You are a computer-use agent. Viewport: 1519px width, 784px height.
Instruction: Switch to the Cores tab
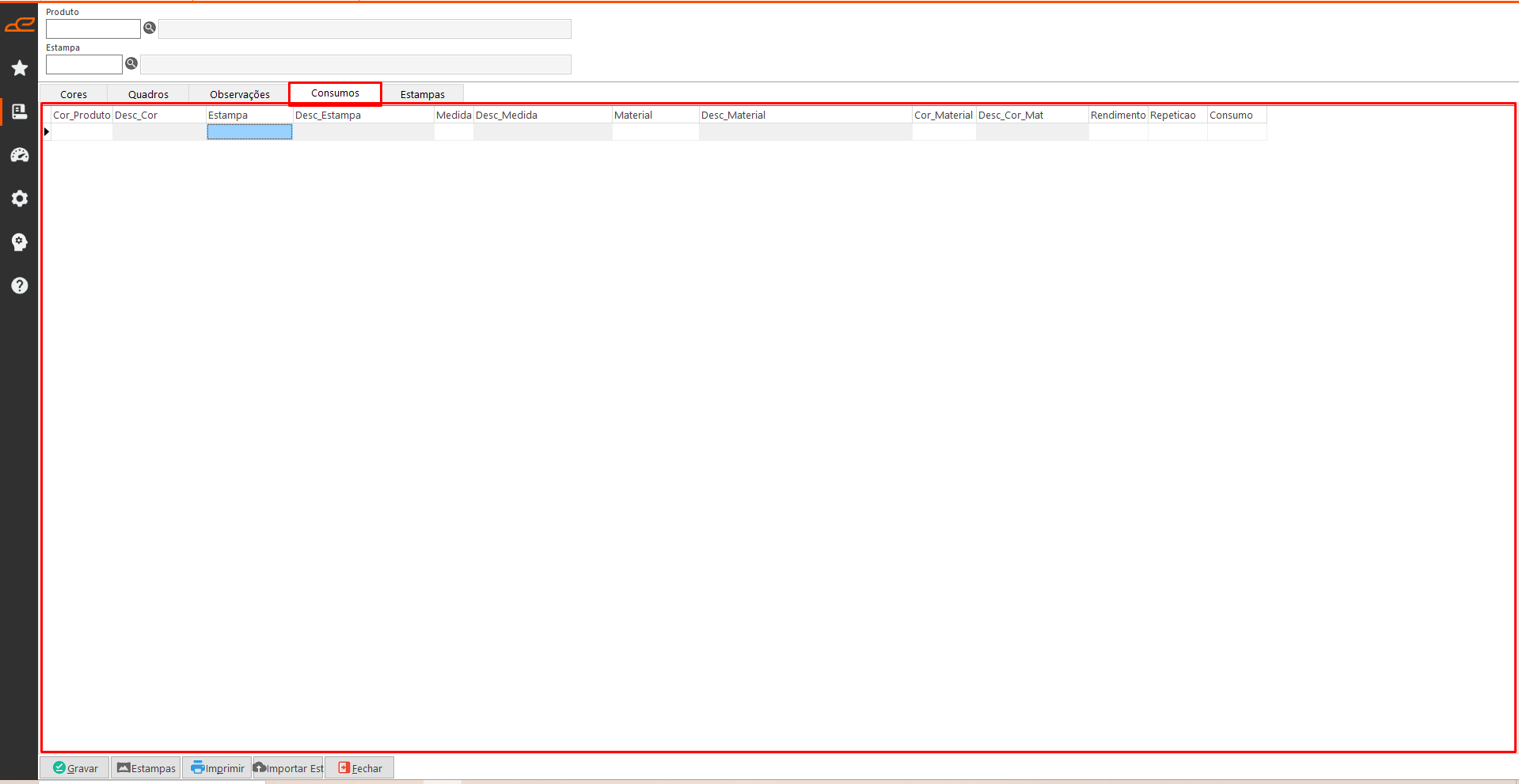pyautogui.click(x=74, y=94)
